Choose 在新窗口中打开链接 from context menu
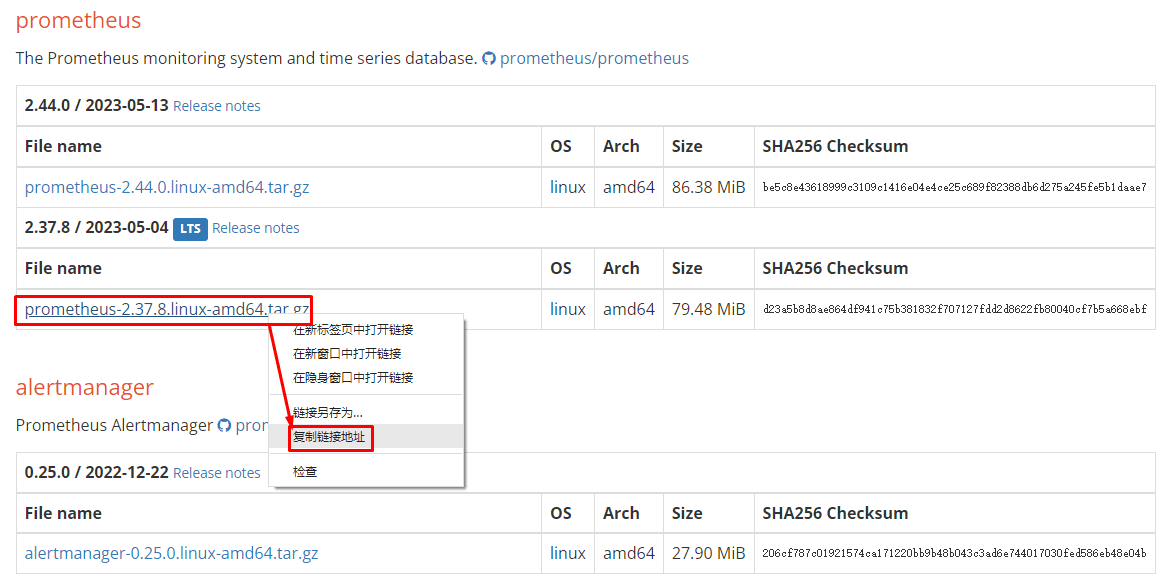Screen dimensions: 1164x583 pos(367,354)
